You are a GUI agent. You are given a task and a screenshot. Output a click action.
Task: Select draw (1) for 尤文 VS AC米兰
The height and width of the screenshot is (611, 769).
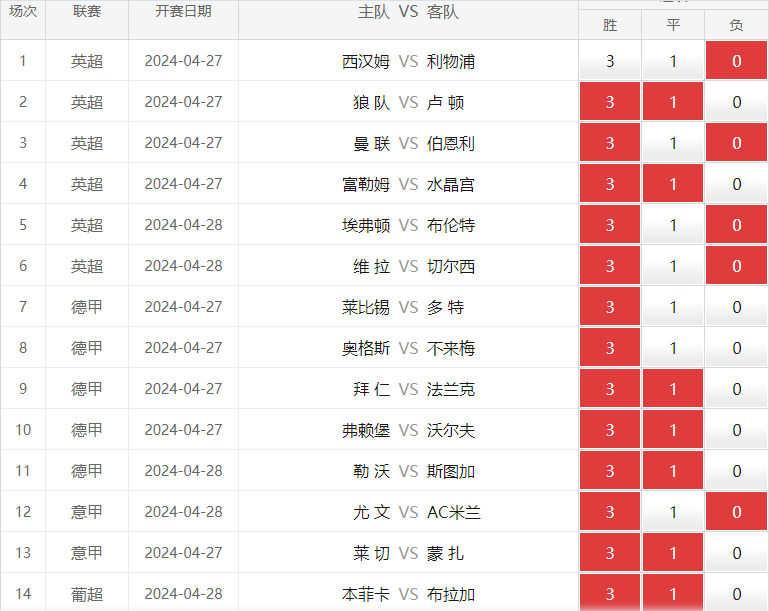[673, 512]
